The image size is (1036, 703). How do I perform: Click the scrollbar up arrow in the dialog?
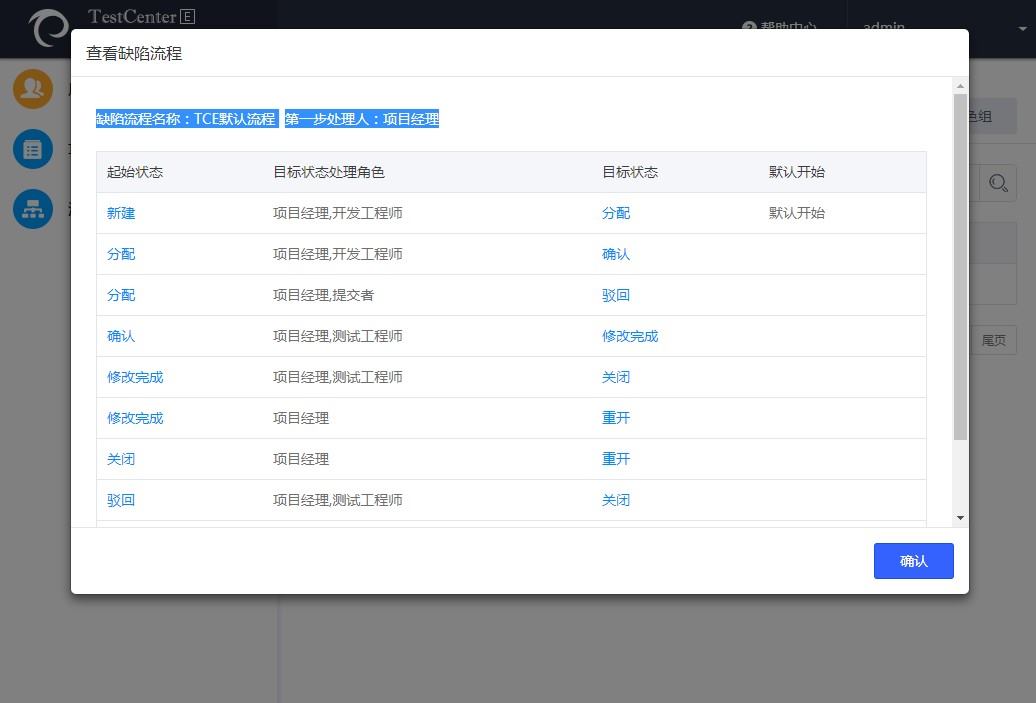tap(960, 85)
